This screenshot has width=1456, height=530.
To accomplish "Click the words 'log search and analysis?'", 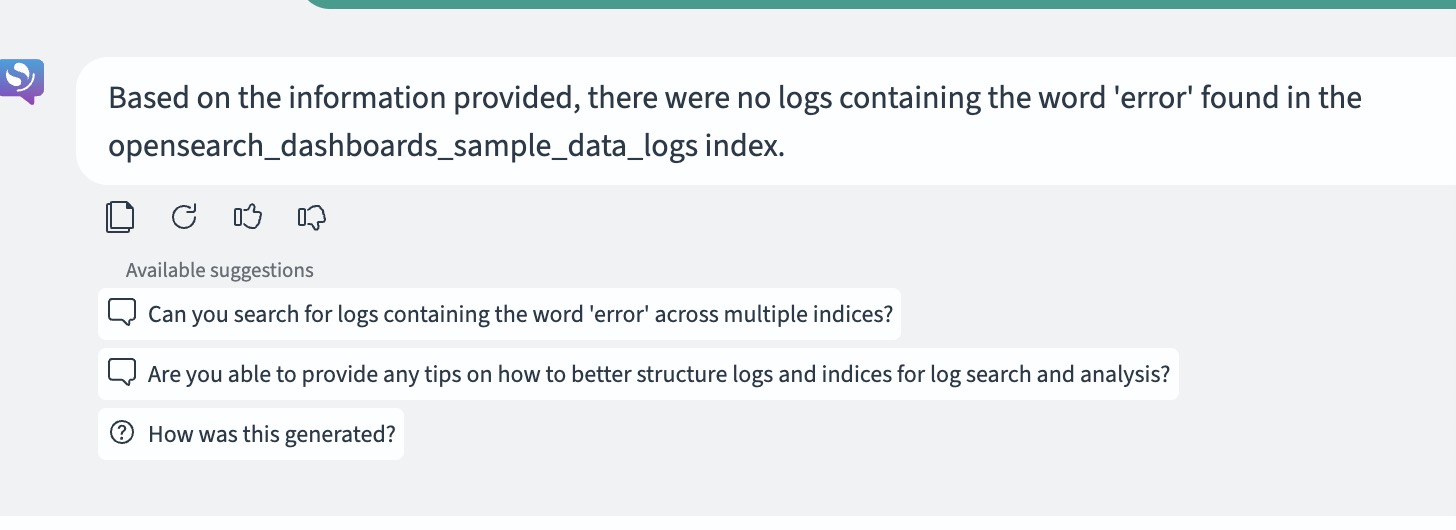I will point(1051,375).
